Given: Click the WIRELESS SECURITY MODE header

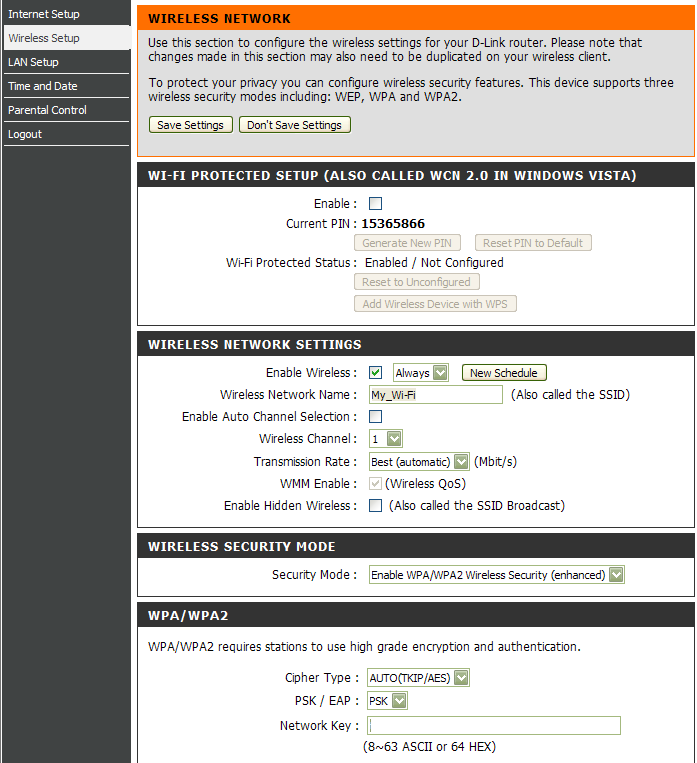Looking at the screenshot, I should (241, 546).
